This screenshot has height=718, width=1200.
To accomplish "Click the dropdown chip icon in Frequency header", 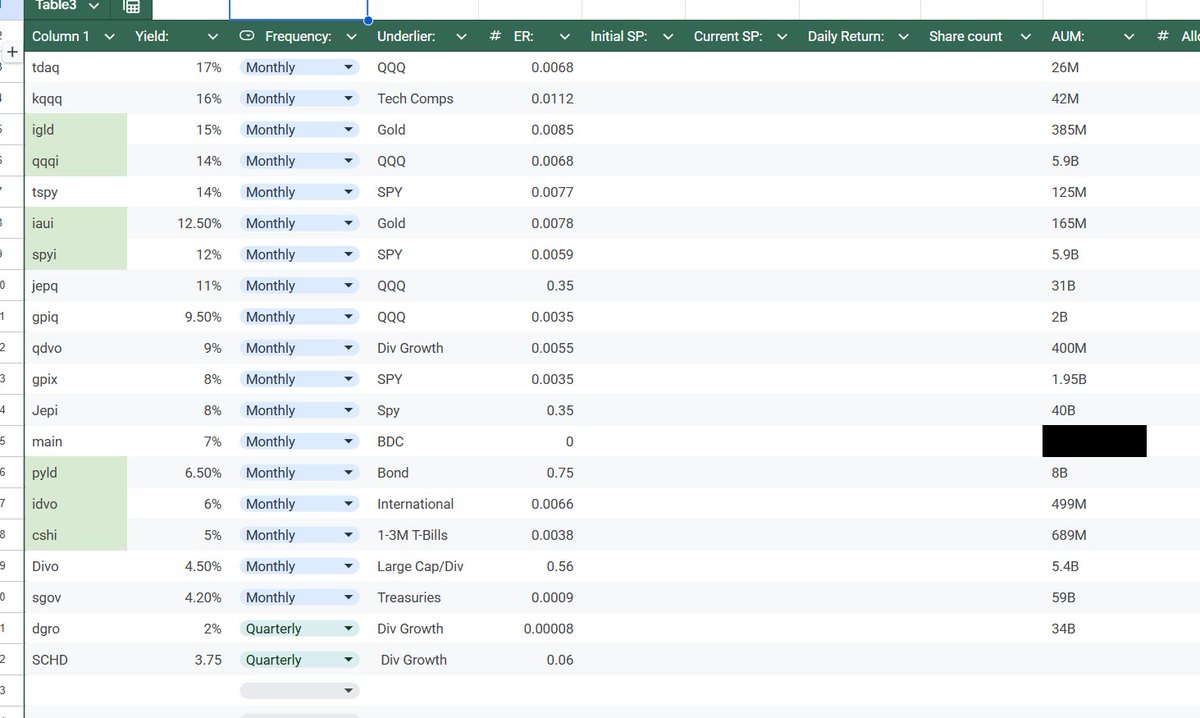I will coord(247,36).
